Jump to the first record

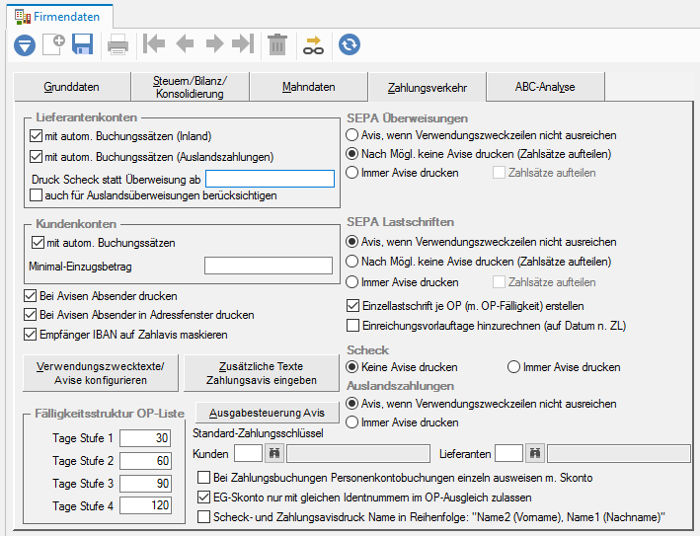coord(154,44)
